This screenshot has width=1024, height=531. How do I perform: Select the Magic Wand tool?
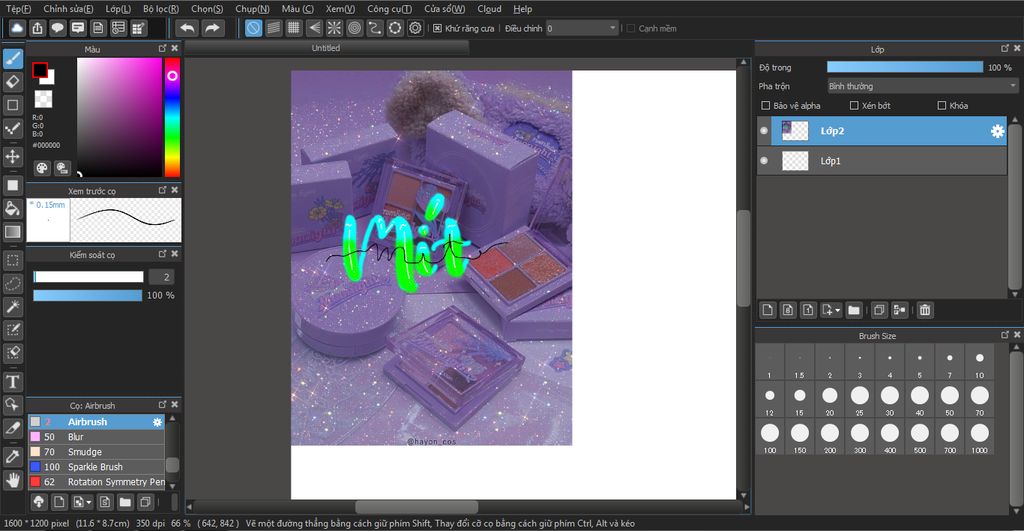[x=12, y=306]
